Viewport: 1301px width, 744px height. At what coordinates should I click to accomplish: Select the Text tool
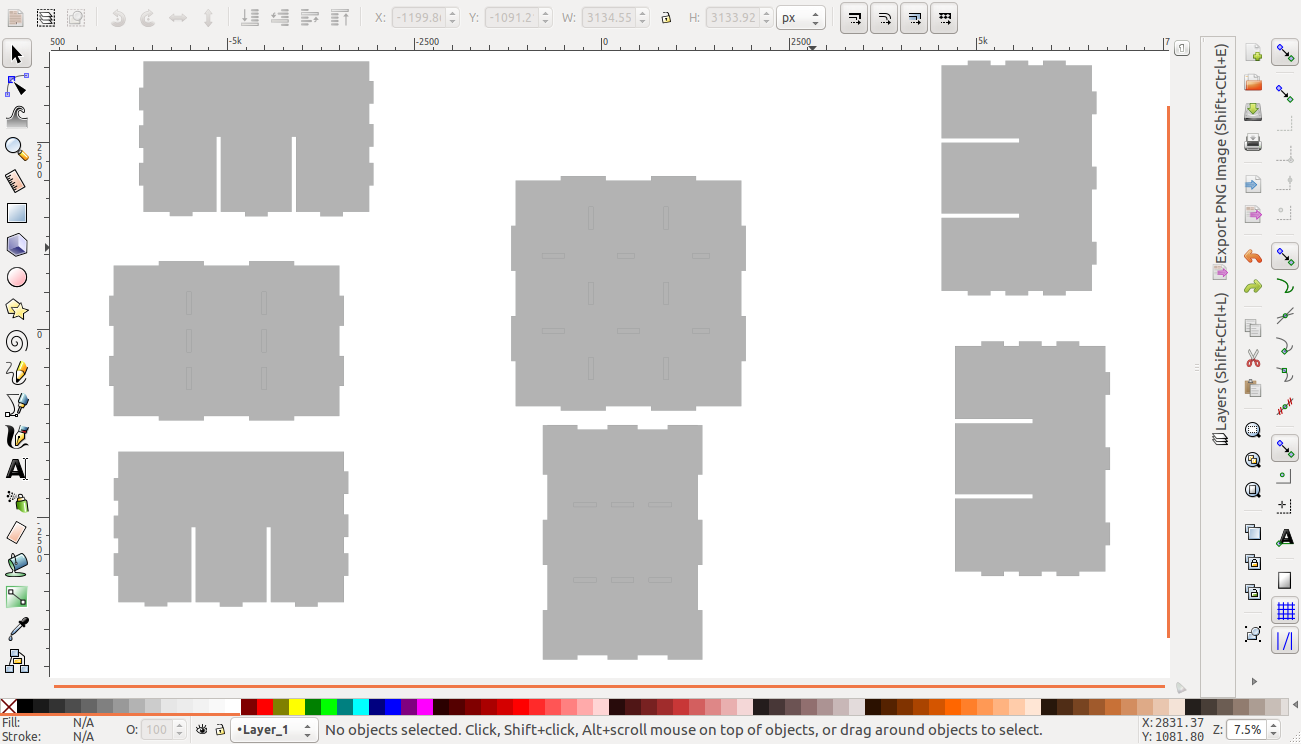coord(17,469)
